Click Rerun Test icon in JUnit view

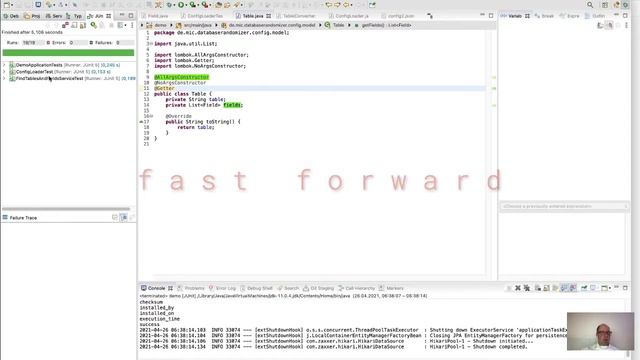click(93, 25)
